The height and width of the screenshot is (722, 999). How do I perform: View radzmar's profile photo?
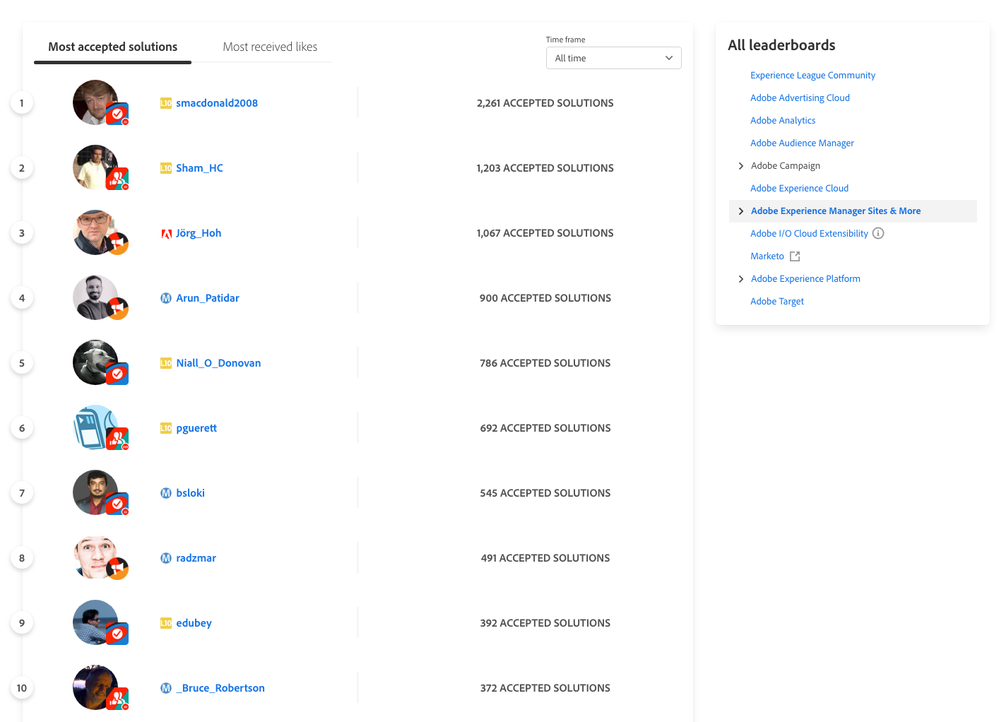pyautogui.click(x=95, y=557)
